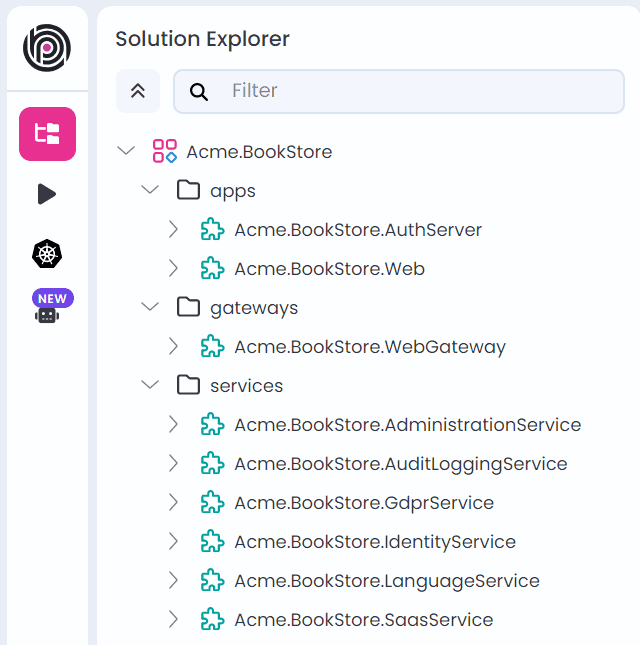Collapse the apps folder chevron
The height and width of the screenshot is (645, 640).
pyautogui.click(x=150, y=190)
